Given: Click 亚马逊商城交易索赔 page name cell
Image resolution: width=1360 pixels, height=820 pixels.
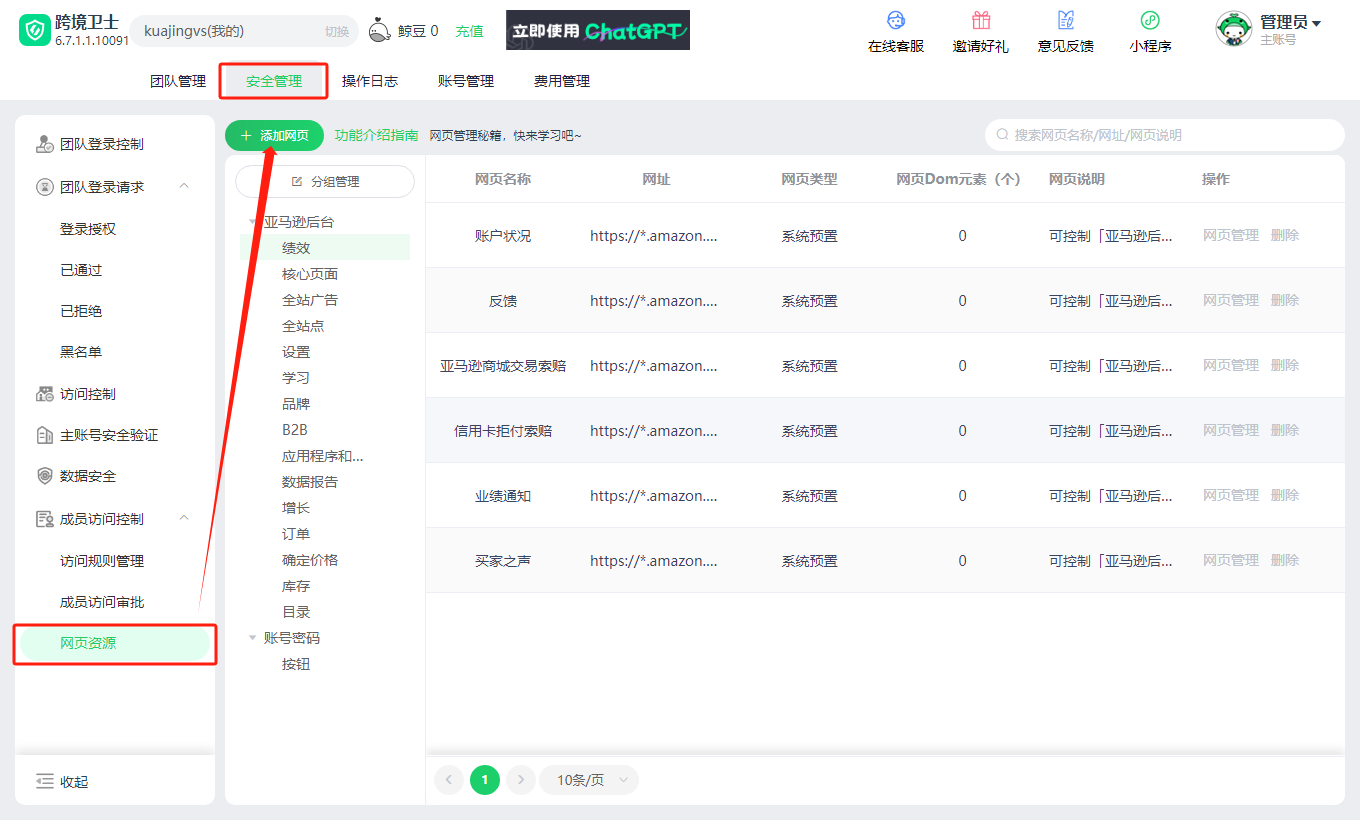Looking at the screenshot, I should coord(503,366).
